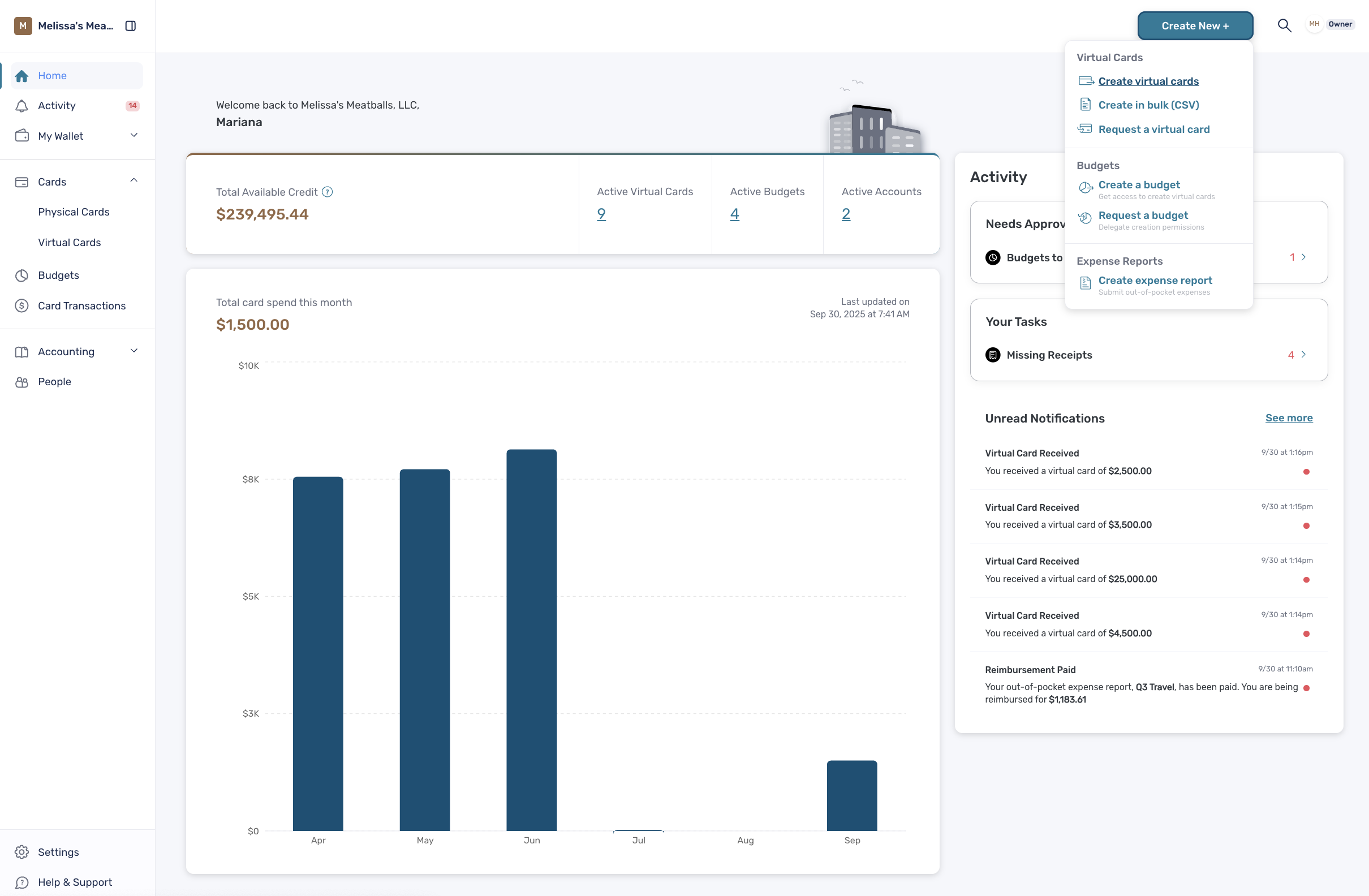Open the search magnifier icon
This screenshot has width=1369, height=896.
(x=1284, y=26)
